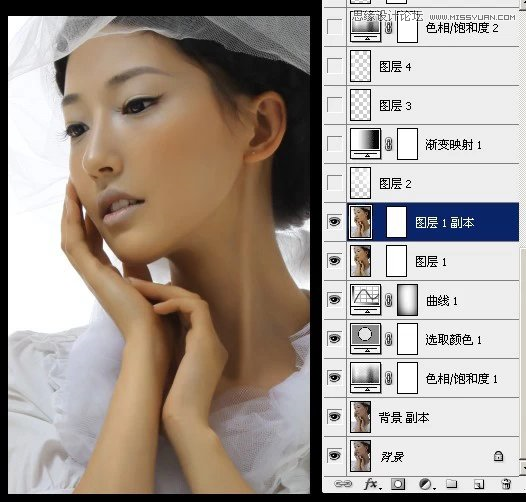Click the trash icon to delete the layer
This screenshot has height=502, width=526.
[x=506, y=484]
